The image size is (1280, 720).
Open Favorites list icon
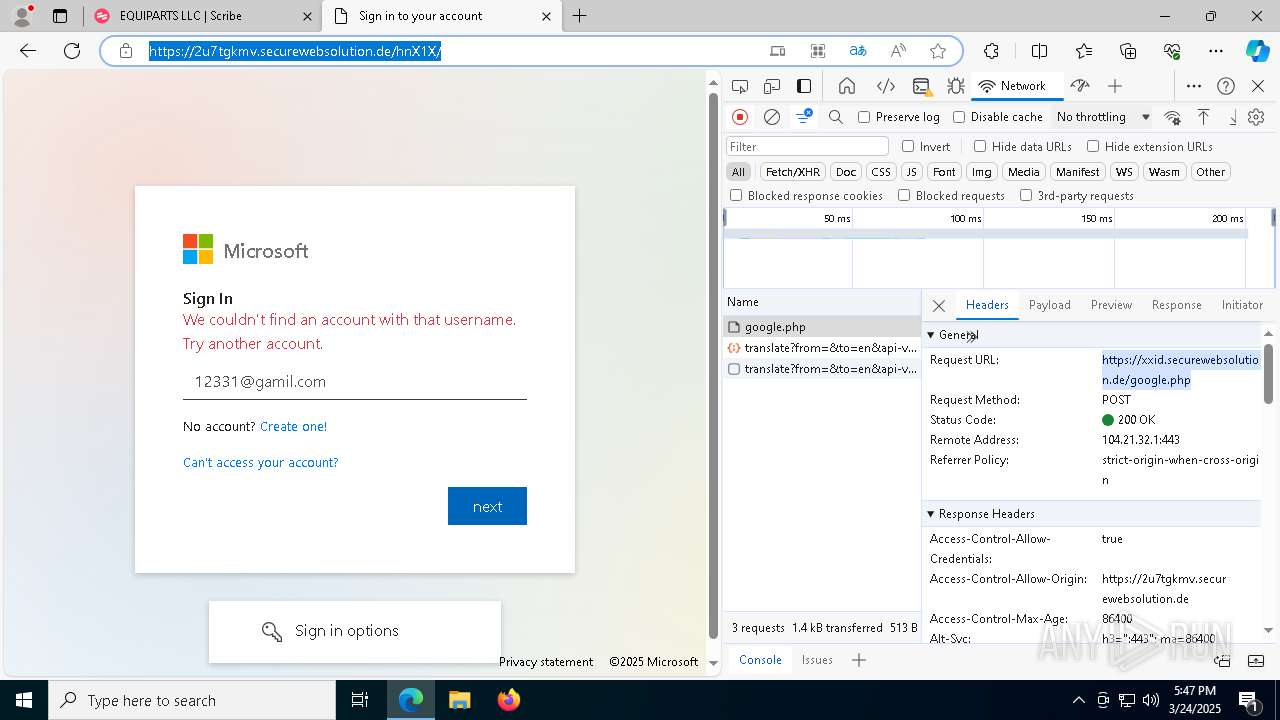pyautogui.click(x=1084, y=51)
